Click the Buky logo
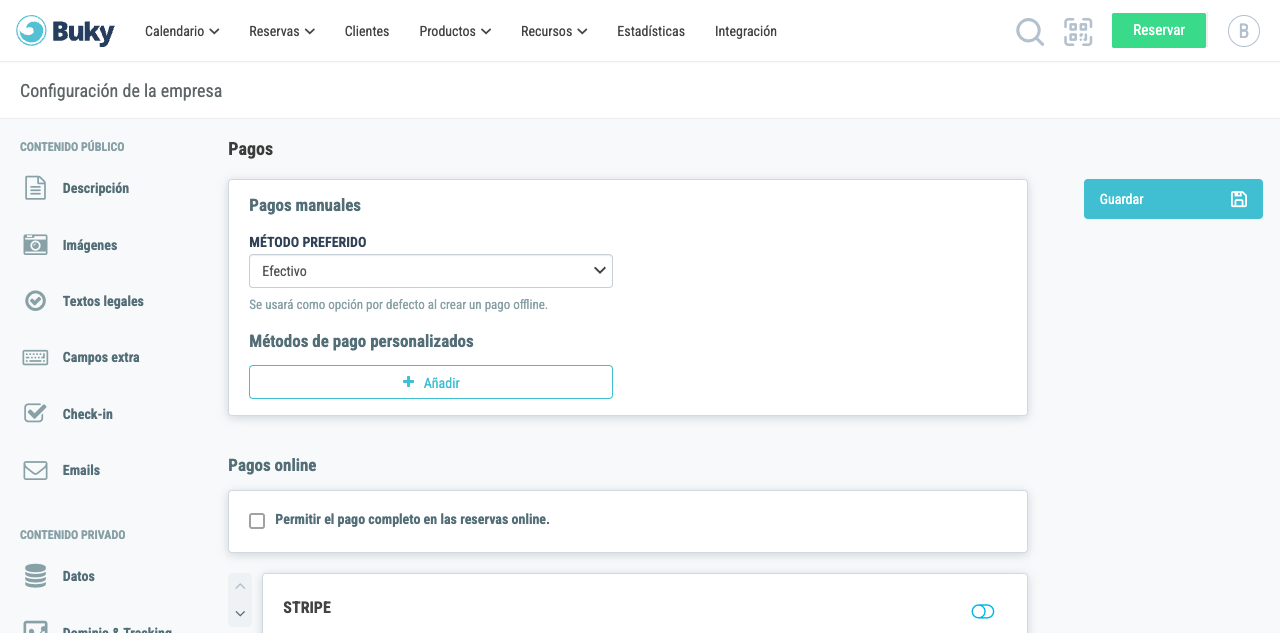Viewport: 1280px width, 633px height. coord(66,31)
